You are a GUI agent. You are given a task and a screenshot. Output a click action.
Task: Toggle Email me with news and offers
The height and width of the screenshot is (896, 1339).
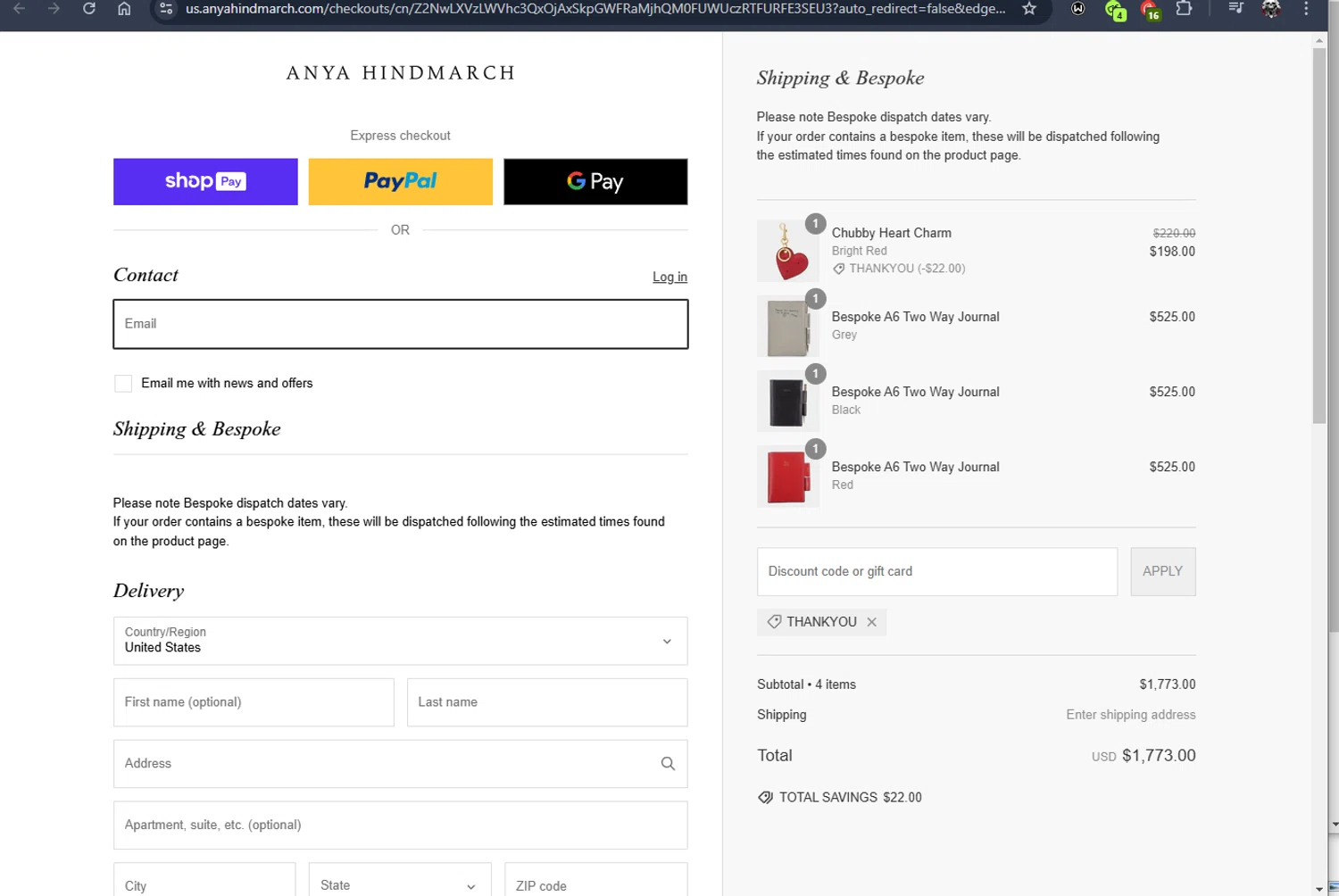point(123,384)
